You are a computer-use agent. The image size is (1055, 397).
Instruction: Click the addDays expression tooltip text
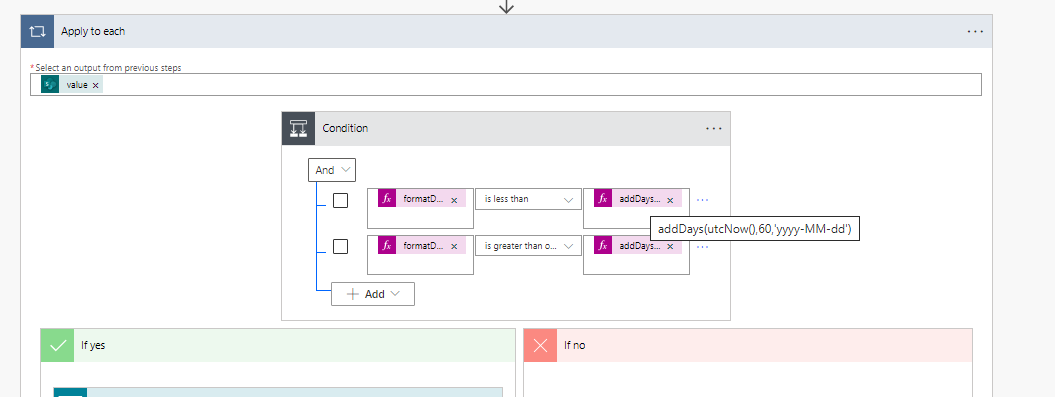click(x=755, y=229)
